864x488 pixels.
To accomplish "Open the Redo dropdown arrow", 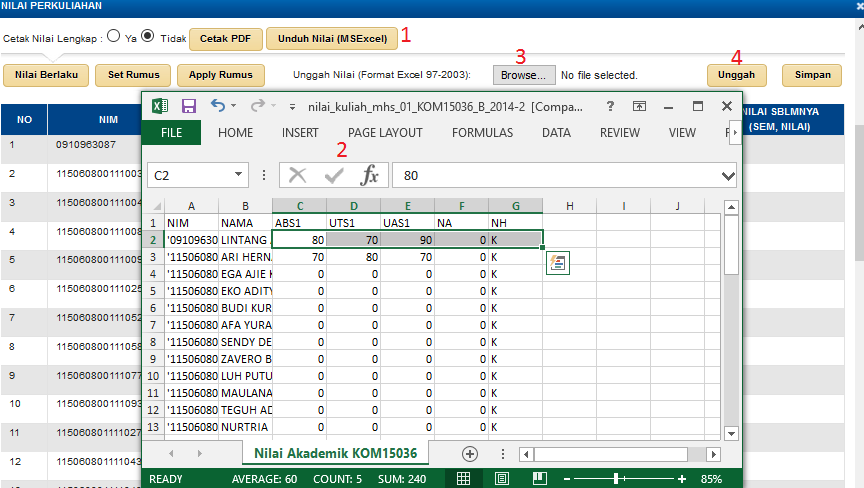I will (x=273, y=105).
